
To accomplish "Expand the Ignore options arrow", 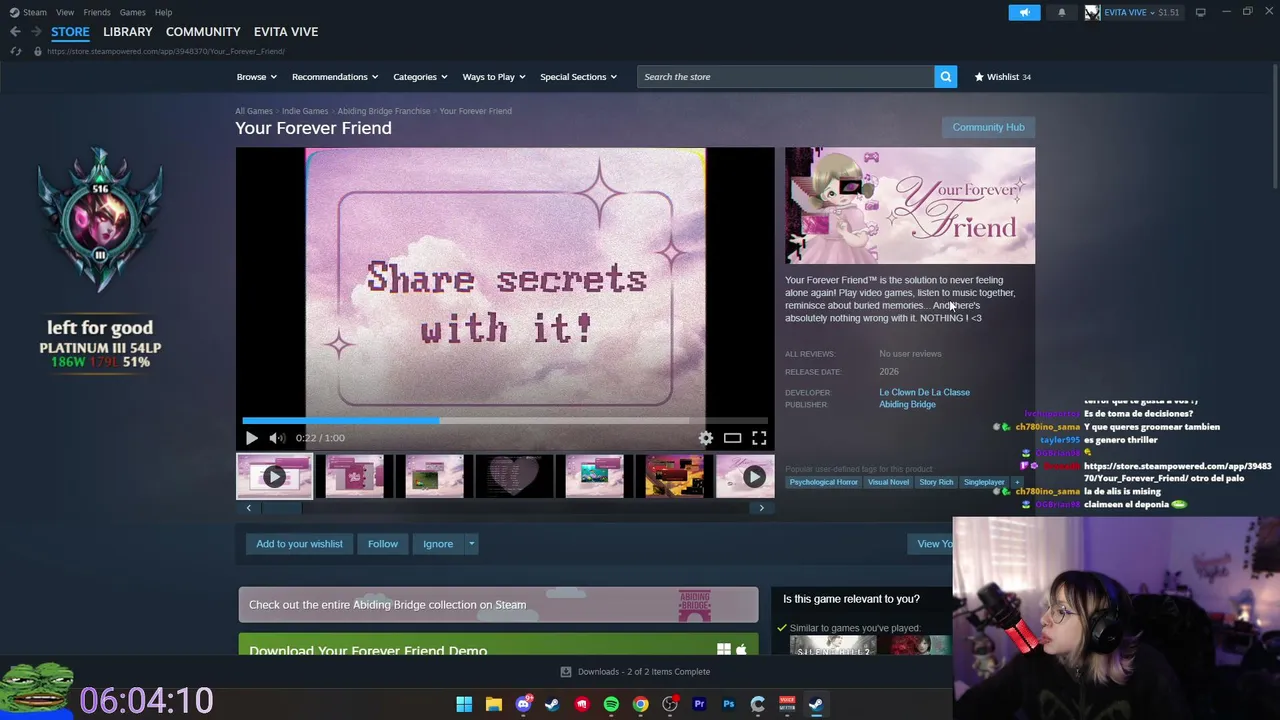I will 471,544.
